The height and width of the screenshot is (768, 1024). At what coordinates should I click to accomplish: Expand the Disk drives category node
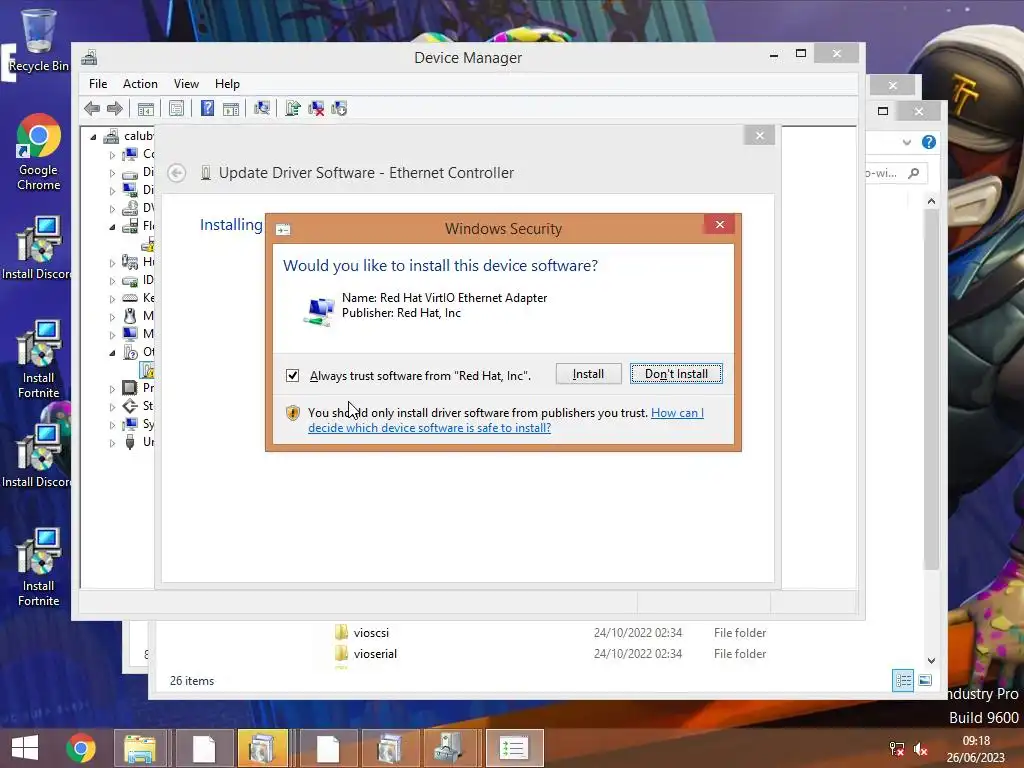coord(112,173)
